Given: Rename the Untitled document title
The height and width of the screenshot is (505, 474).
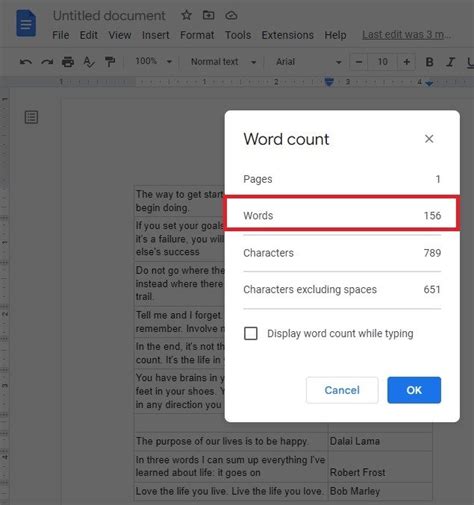Looking at the screenshot, I should tap(109, 16).
